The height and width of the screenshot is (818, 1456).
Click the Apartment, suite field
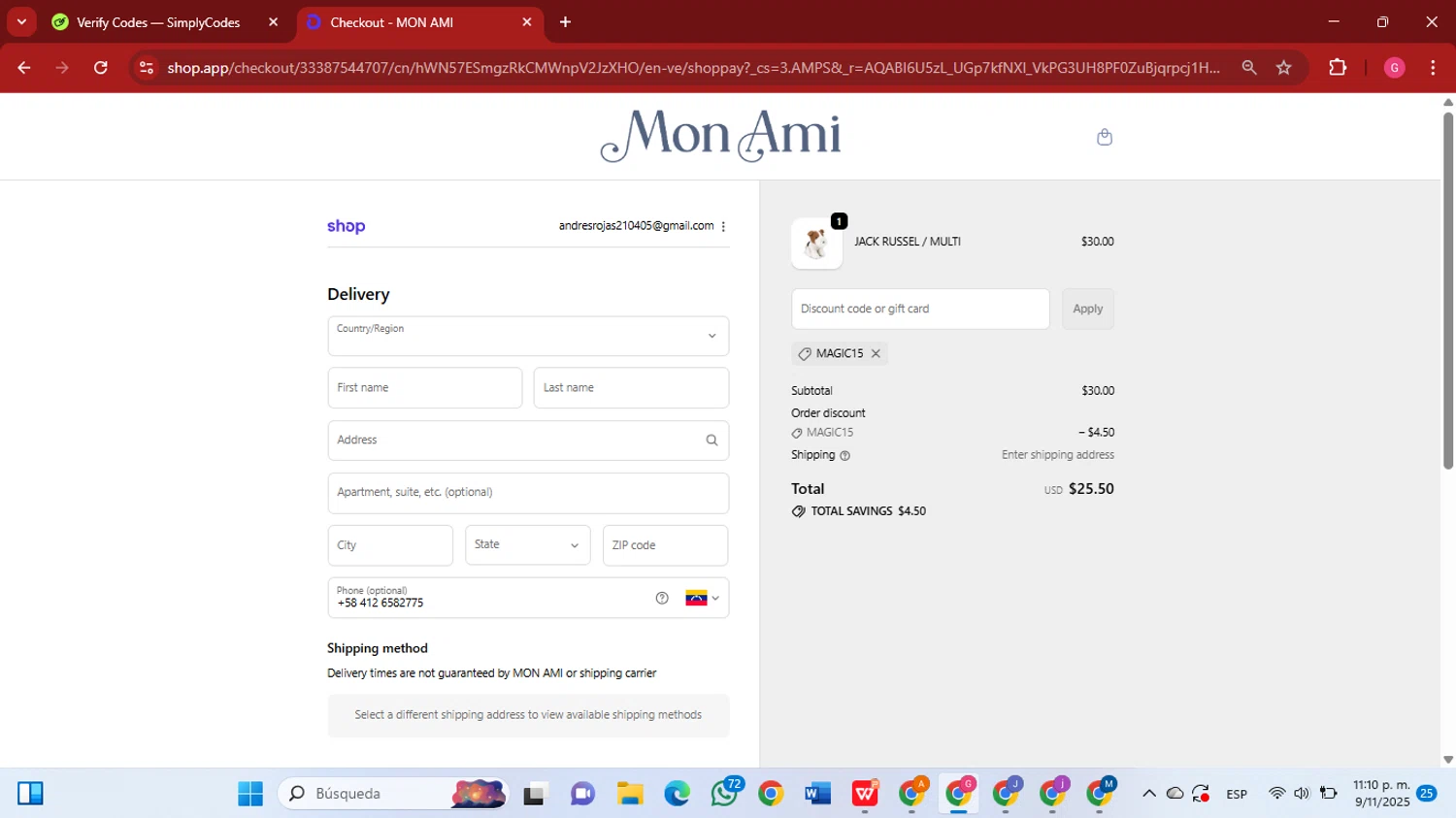click(528, 493)
